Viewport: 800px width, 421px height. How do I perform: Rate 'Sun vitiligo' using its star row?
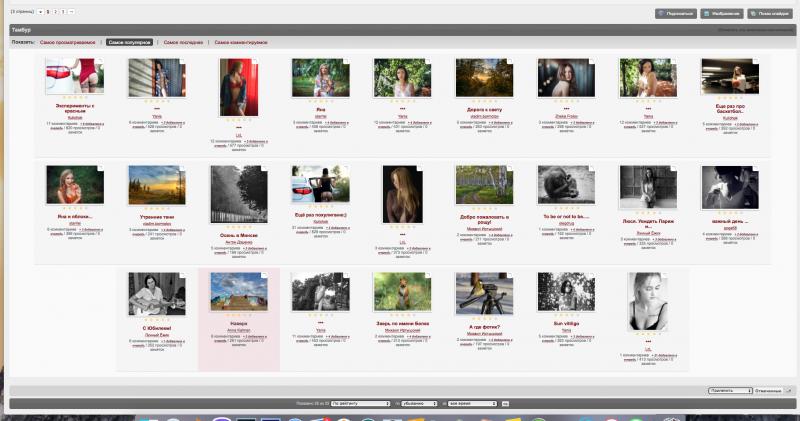(x=566, y=316)
